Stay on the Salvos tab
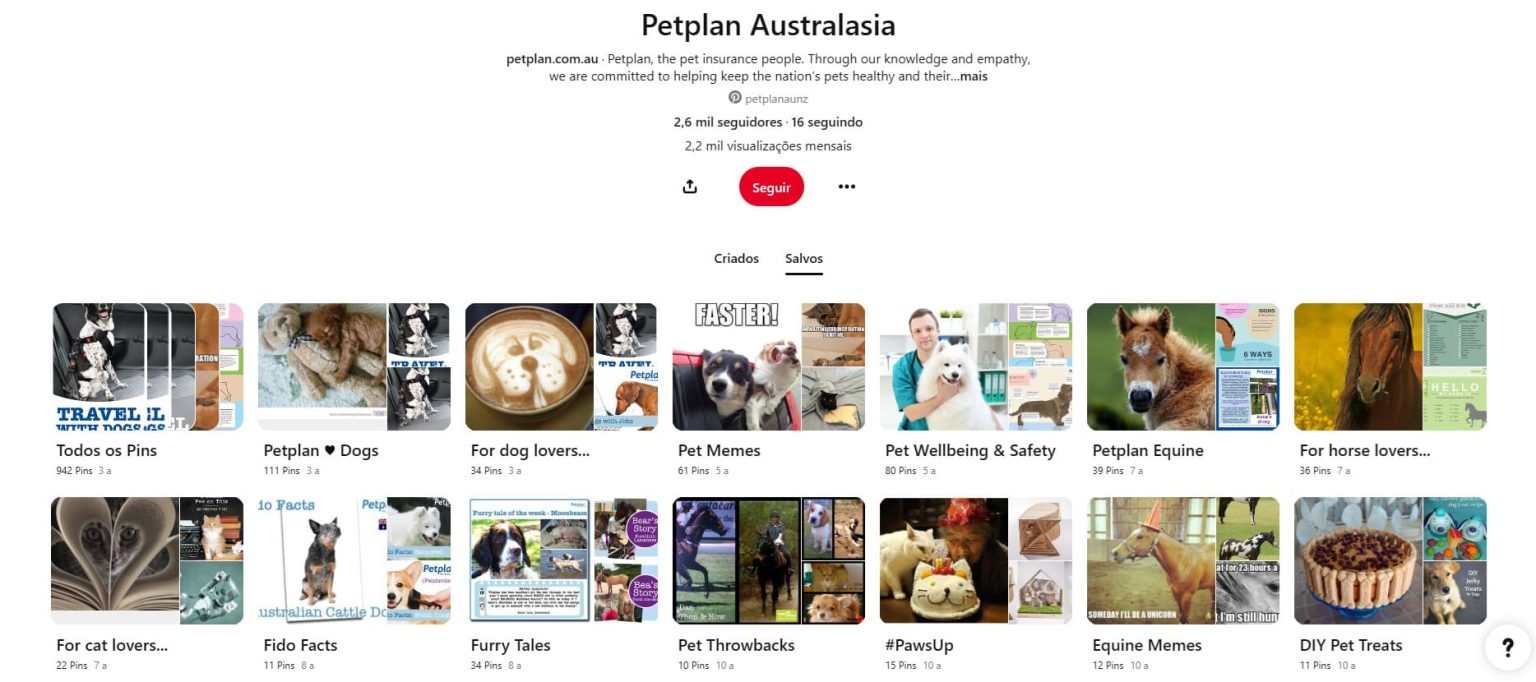The width and height of the screenshot is (1536, 682). click(803, 258)
